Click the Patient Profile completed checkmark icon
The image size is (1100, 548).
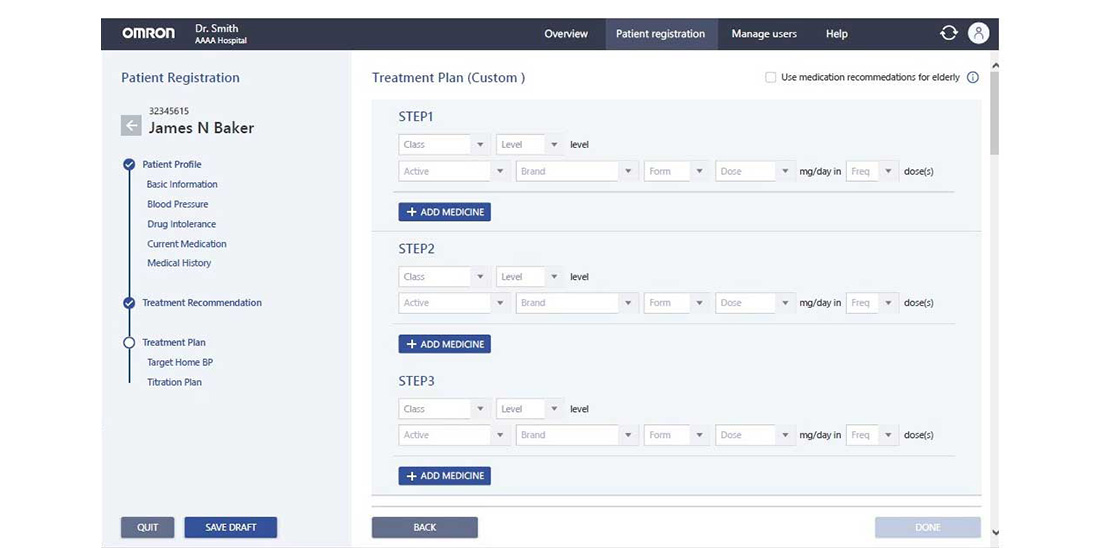coord(129,164)
